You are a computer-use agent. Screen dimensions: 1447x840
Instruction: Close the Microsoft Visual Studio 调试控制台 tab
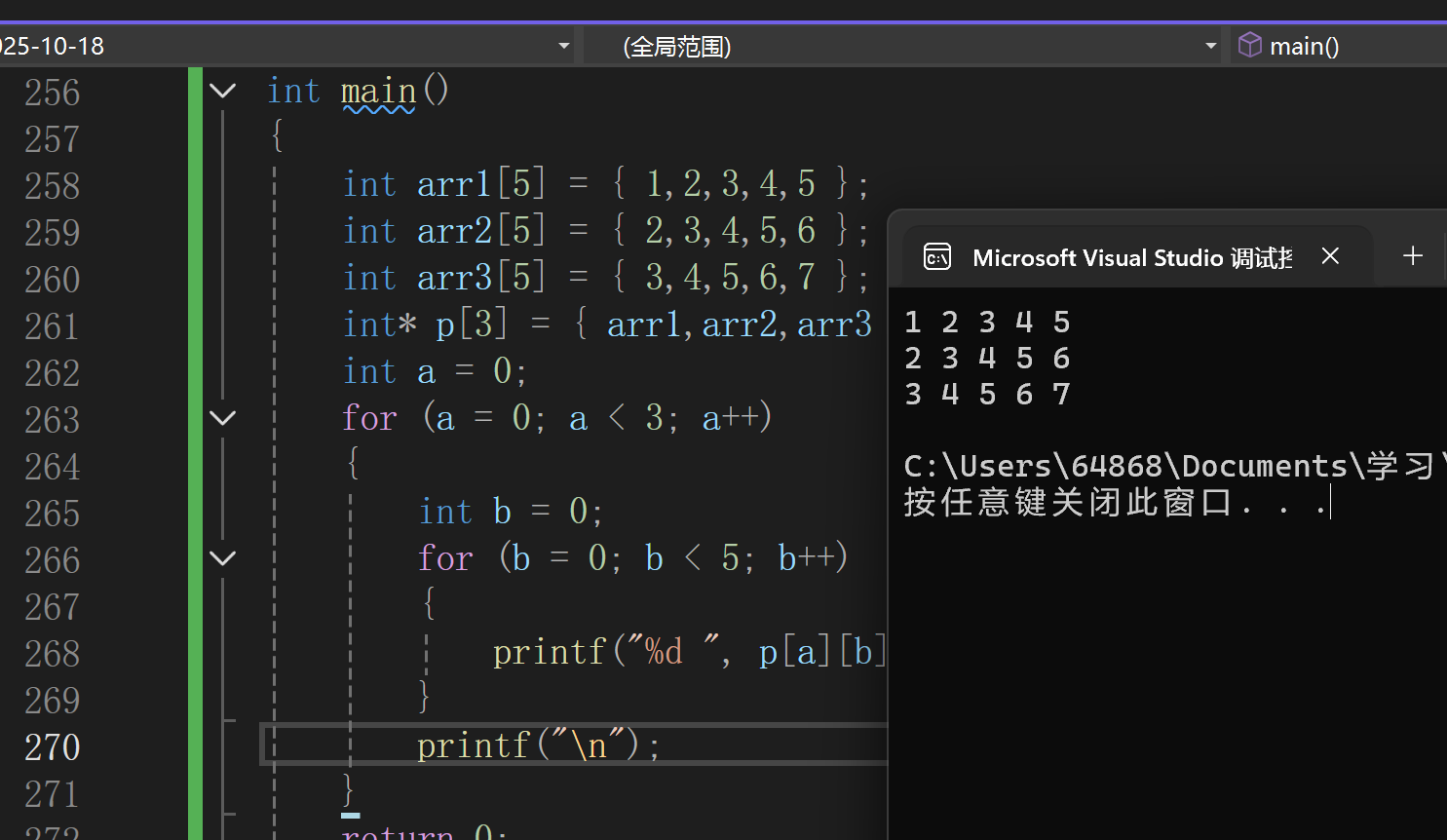tap(1330, 255)
